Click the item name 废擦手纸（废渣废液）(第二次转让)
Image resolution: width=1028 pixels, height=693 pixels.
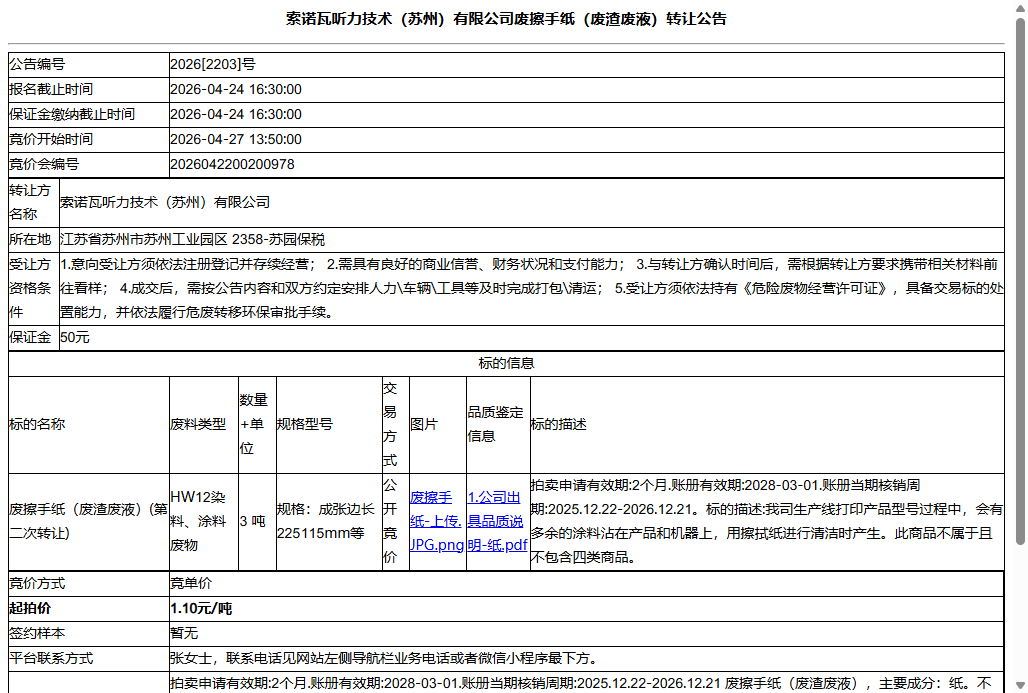[89, 521]
